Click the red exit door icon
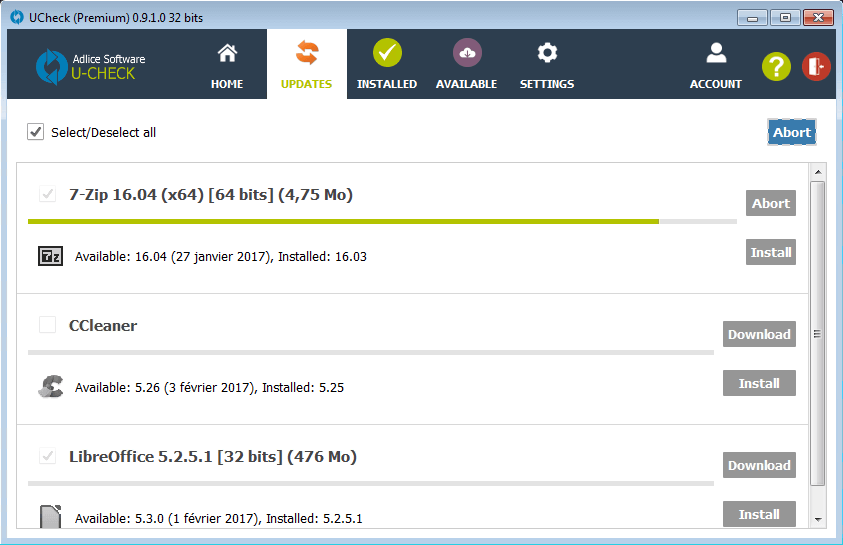This screenshot has width=843, height=545. [x=816, y=66]
